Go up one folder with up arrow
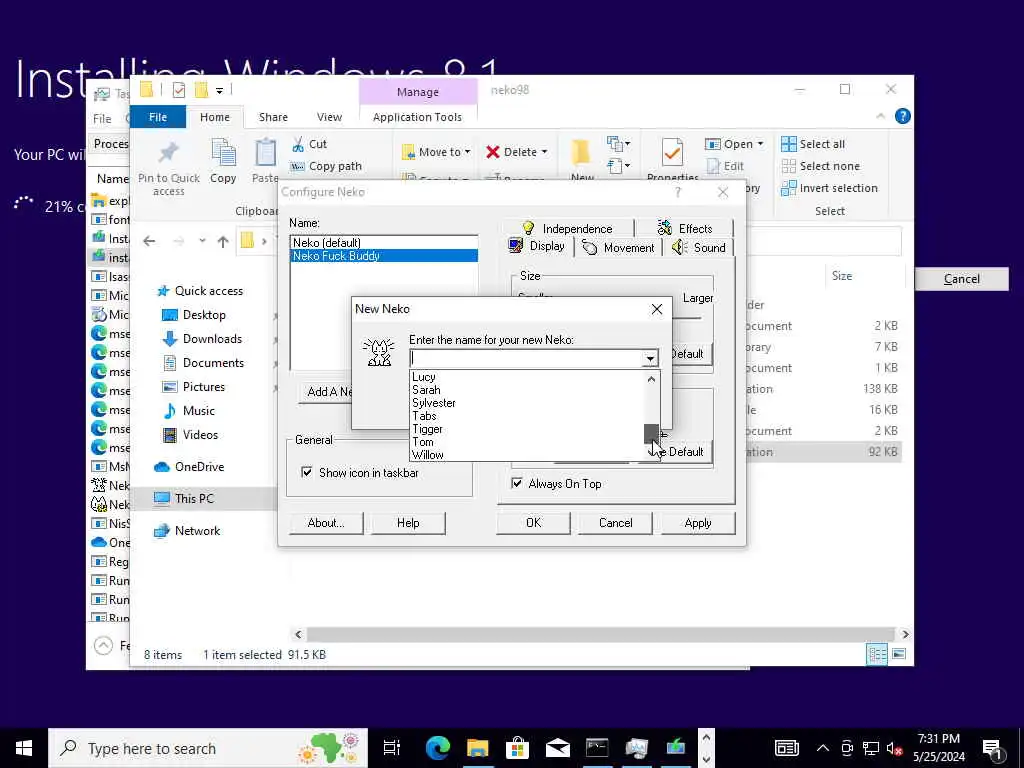Image resolution: width=1024 pixels, height=768 pixels. [223, 242]
